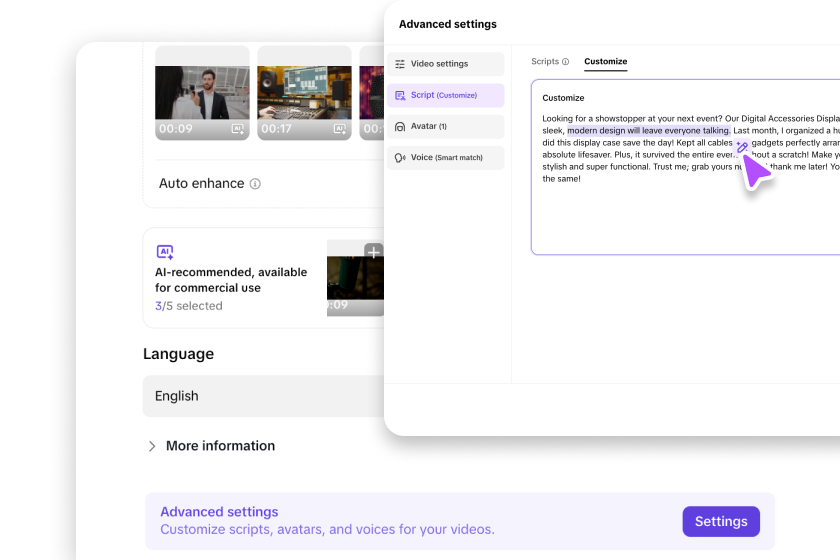Click the script icon beside Script (Customize)

coord(400,95)
